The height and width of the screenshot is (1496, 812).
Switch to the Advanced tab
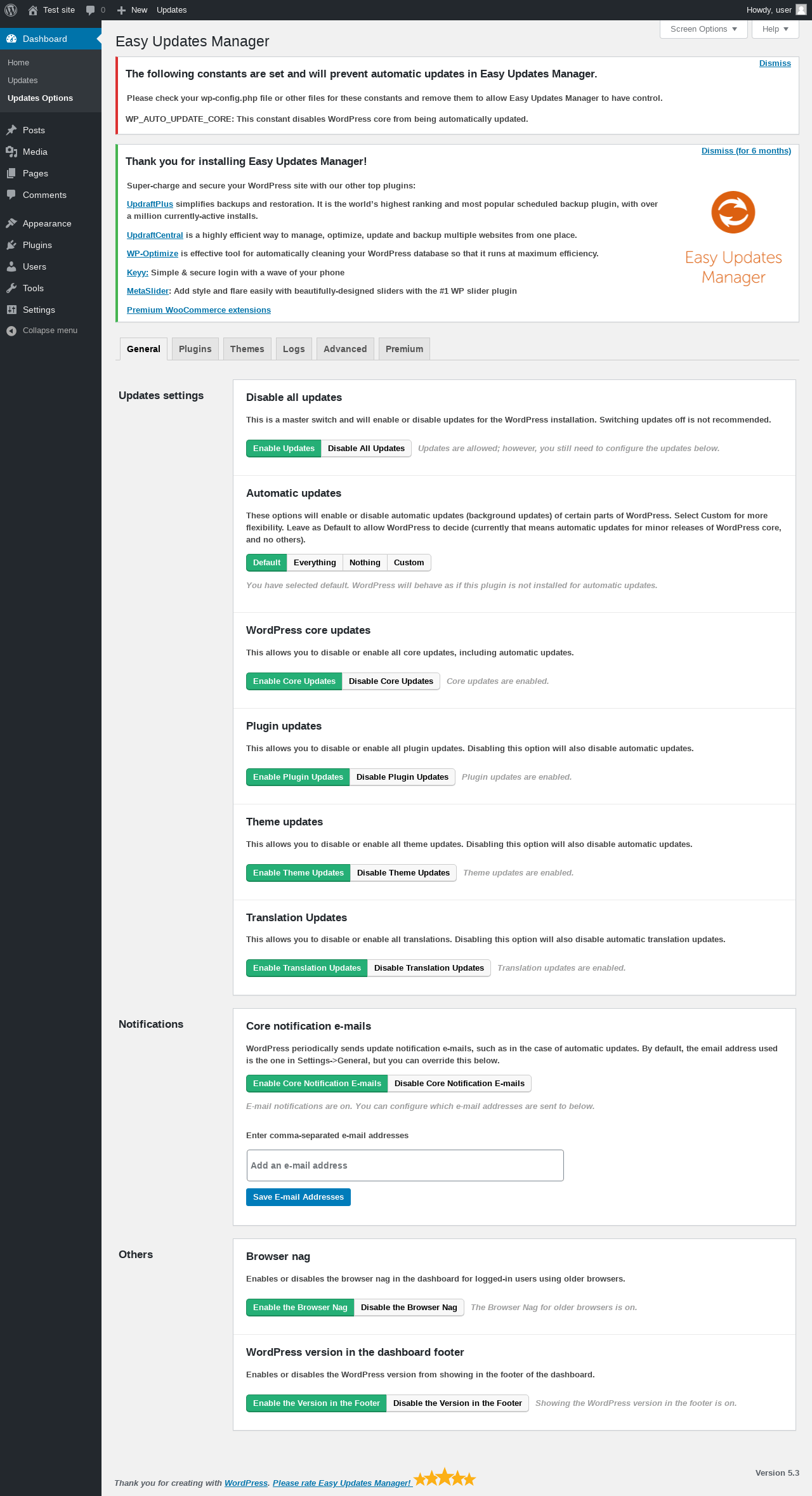tap(345, 349)
